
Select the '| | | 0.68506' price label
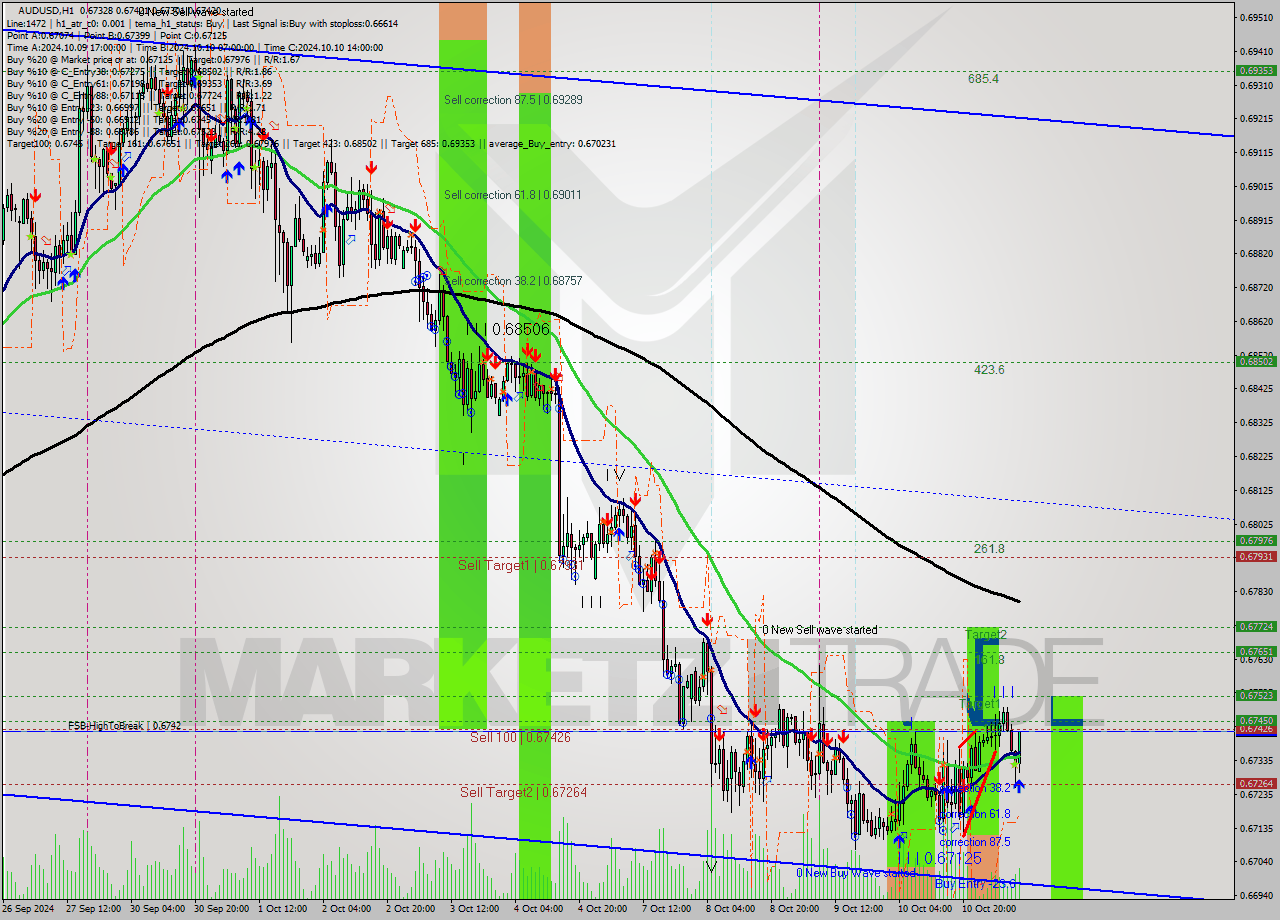click(x=508, y=329)
